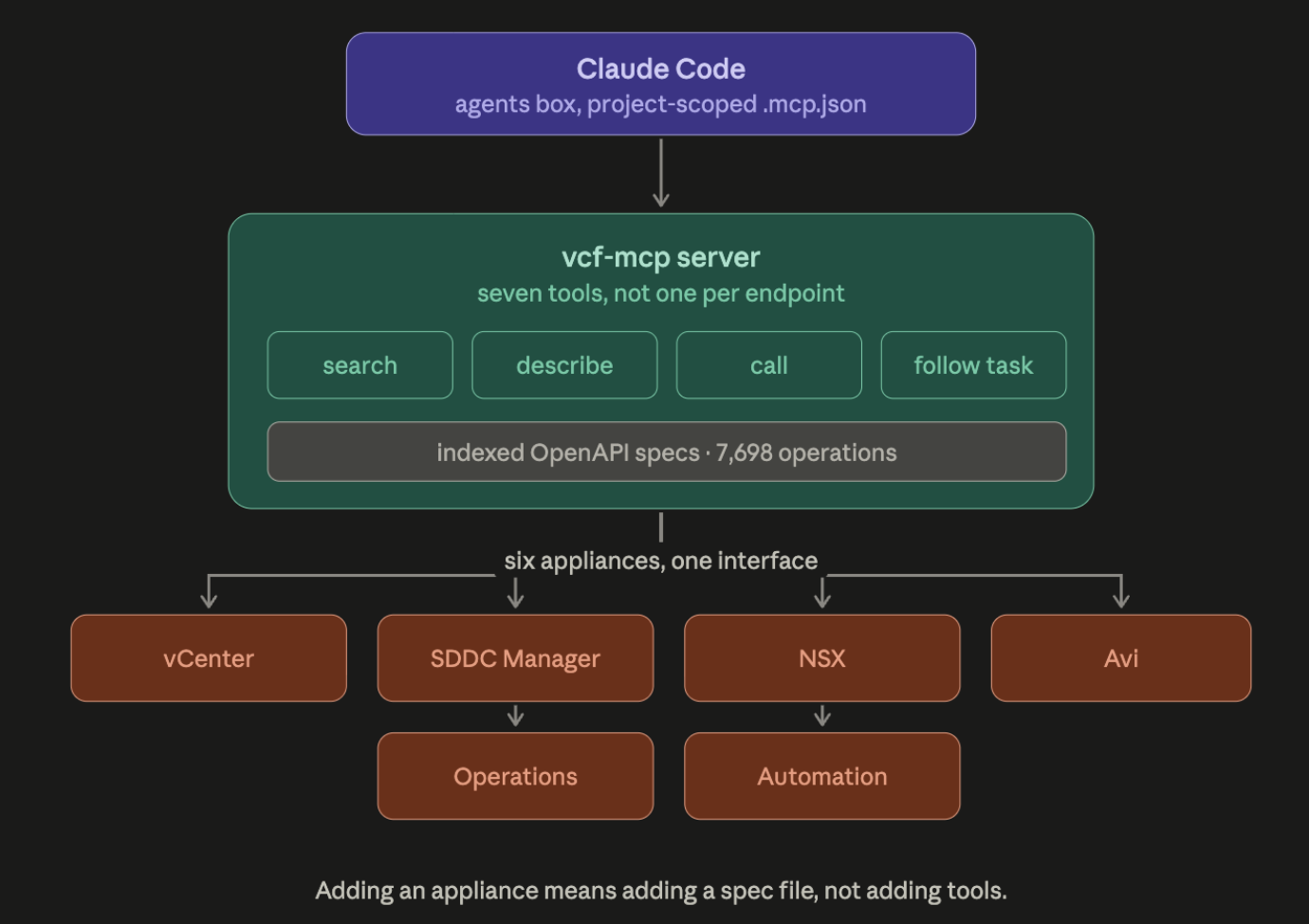Select the search tool box
This screenshot has width=1309, height=924.
click(x=360, y=365)
